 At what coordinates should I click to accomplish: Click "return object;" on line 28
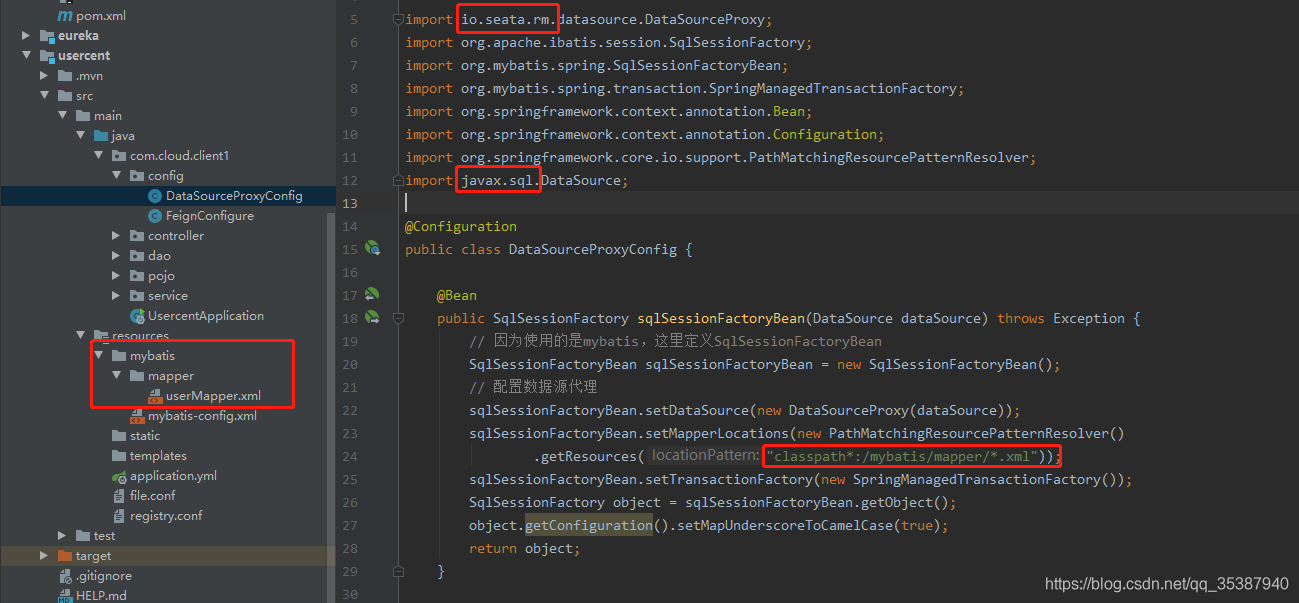(525, 548)
